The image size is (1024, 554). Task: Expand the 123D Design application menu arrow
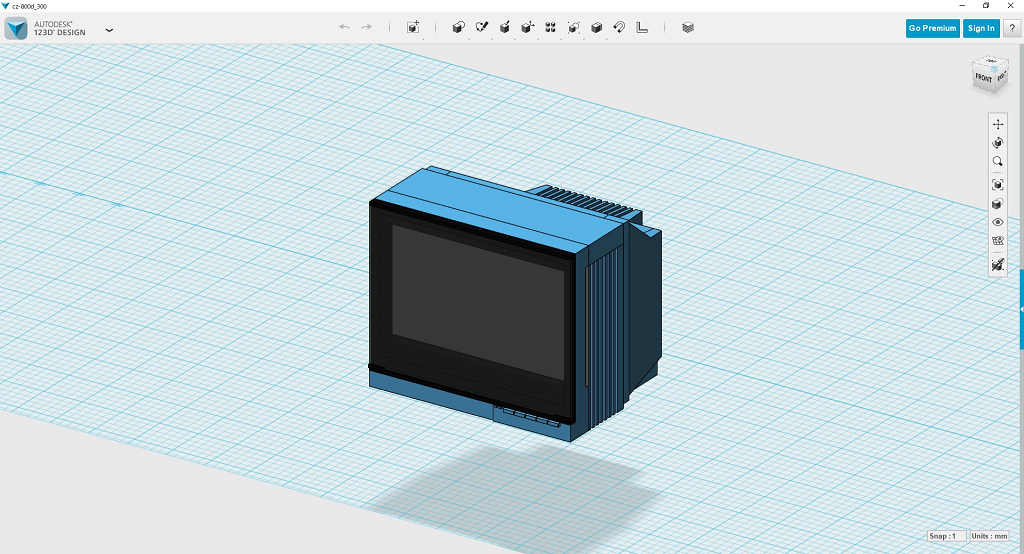click(109, 29)
